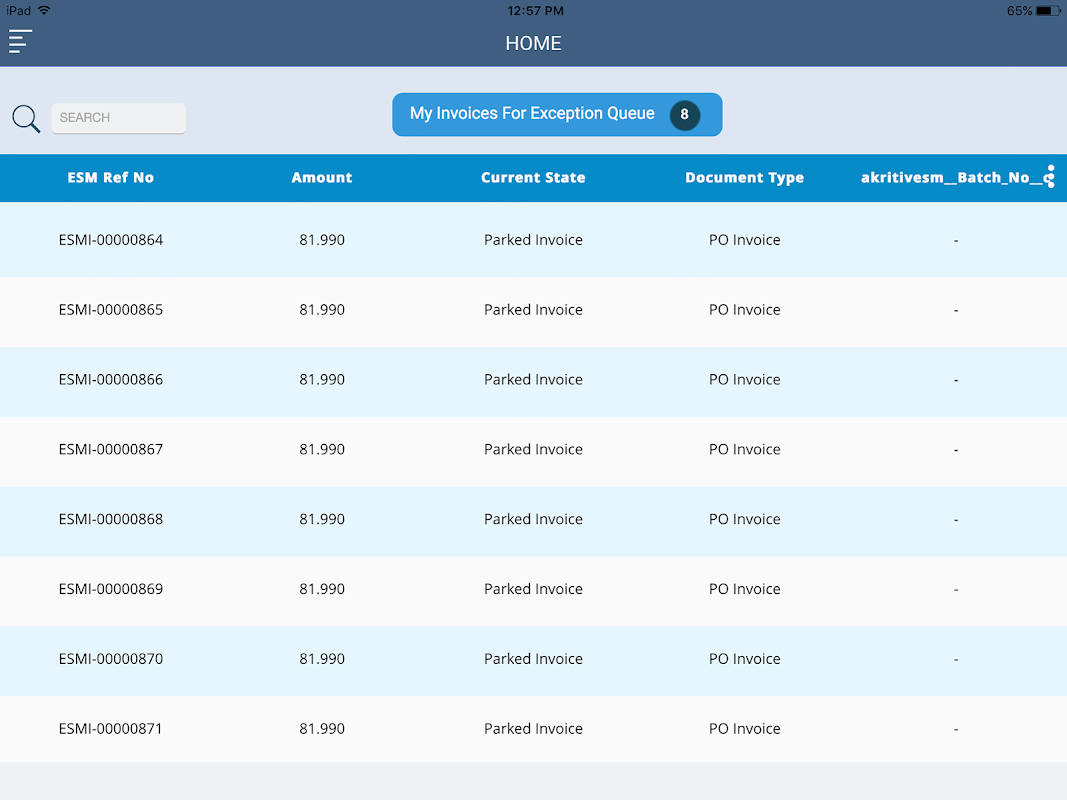Tap the Wi-Fi status icon

[44, 10]
